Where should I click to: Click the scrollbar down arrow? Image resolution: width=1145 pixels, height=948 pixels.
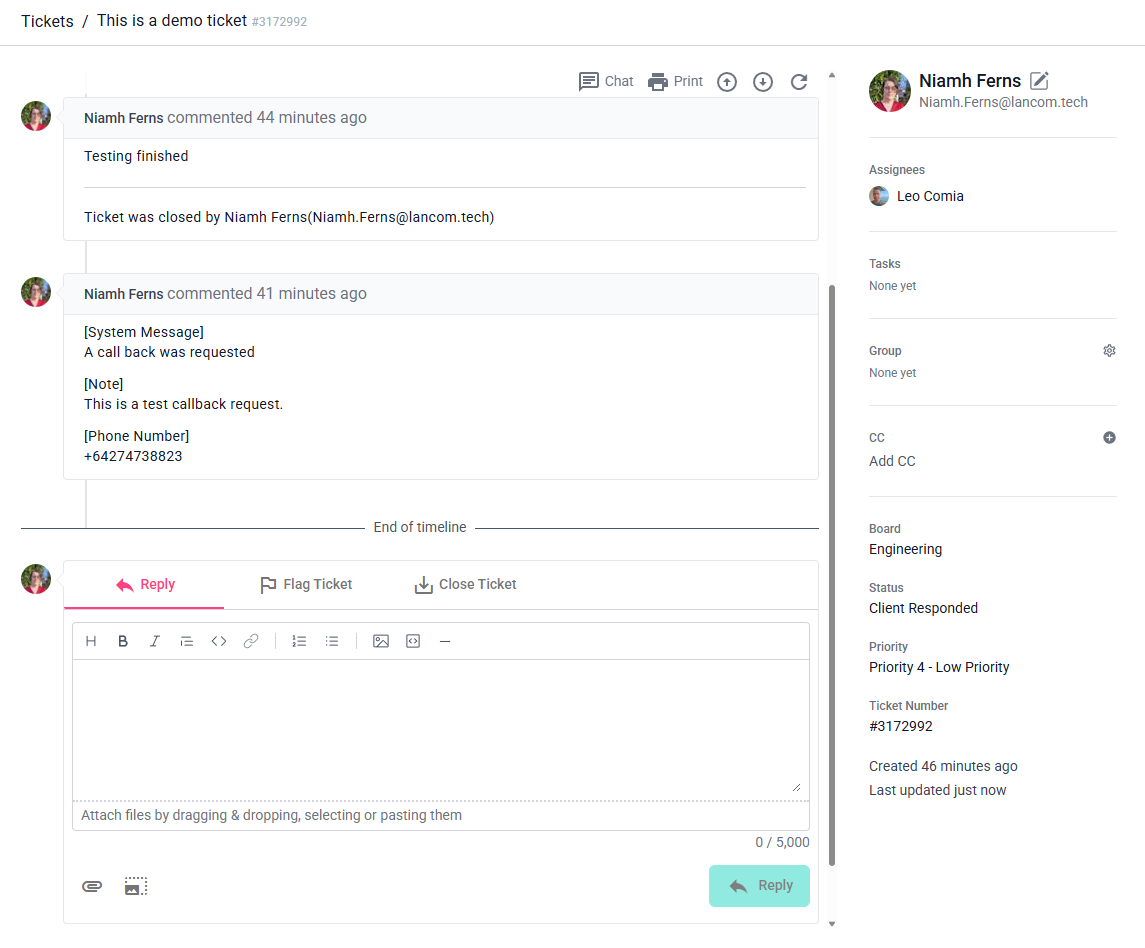coord(832,924)
